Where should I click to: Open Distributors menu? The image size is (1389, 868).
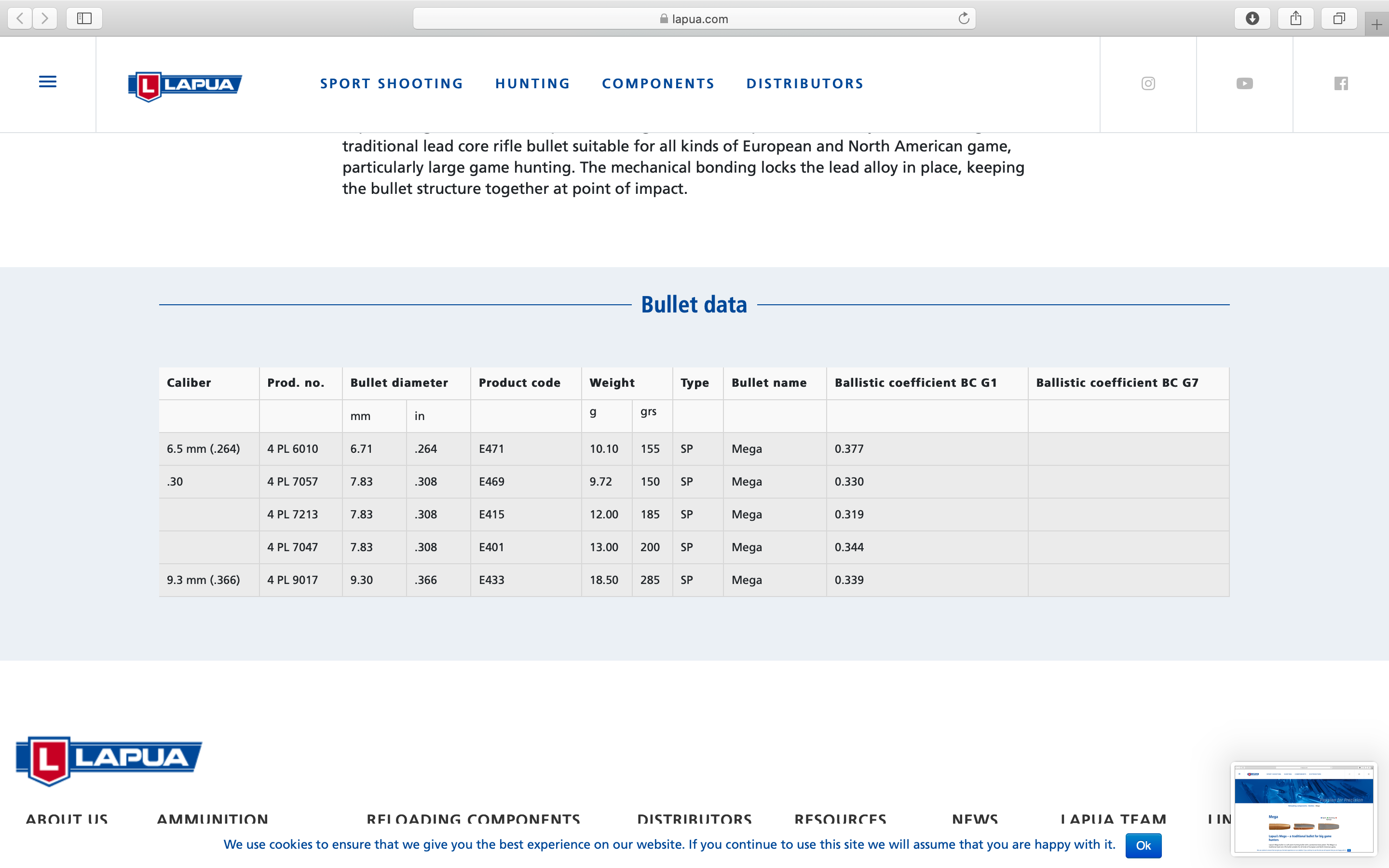click(804, 84)
